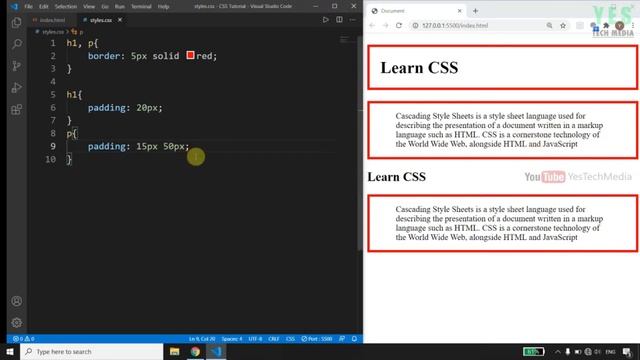Split the editor to the right
640x360 pixels.
[339, 20]
